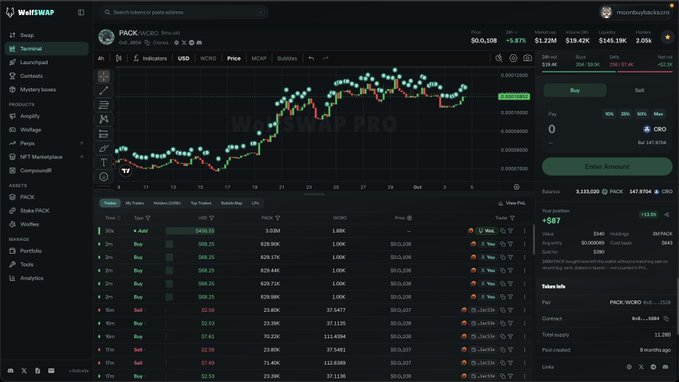Select the brush drawing tool
This screenshot has height=382, width=679.
tap(103, 148)
